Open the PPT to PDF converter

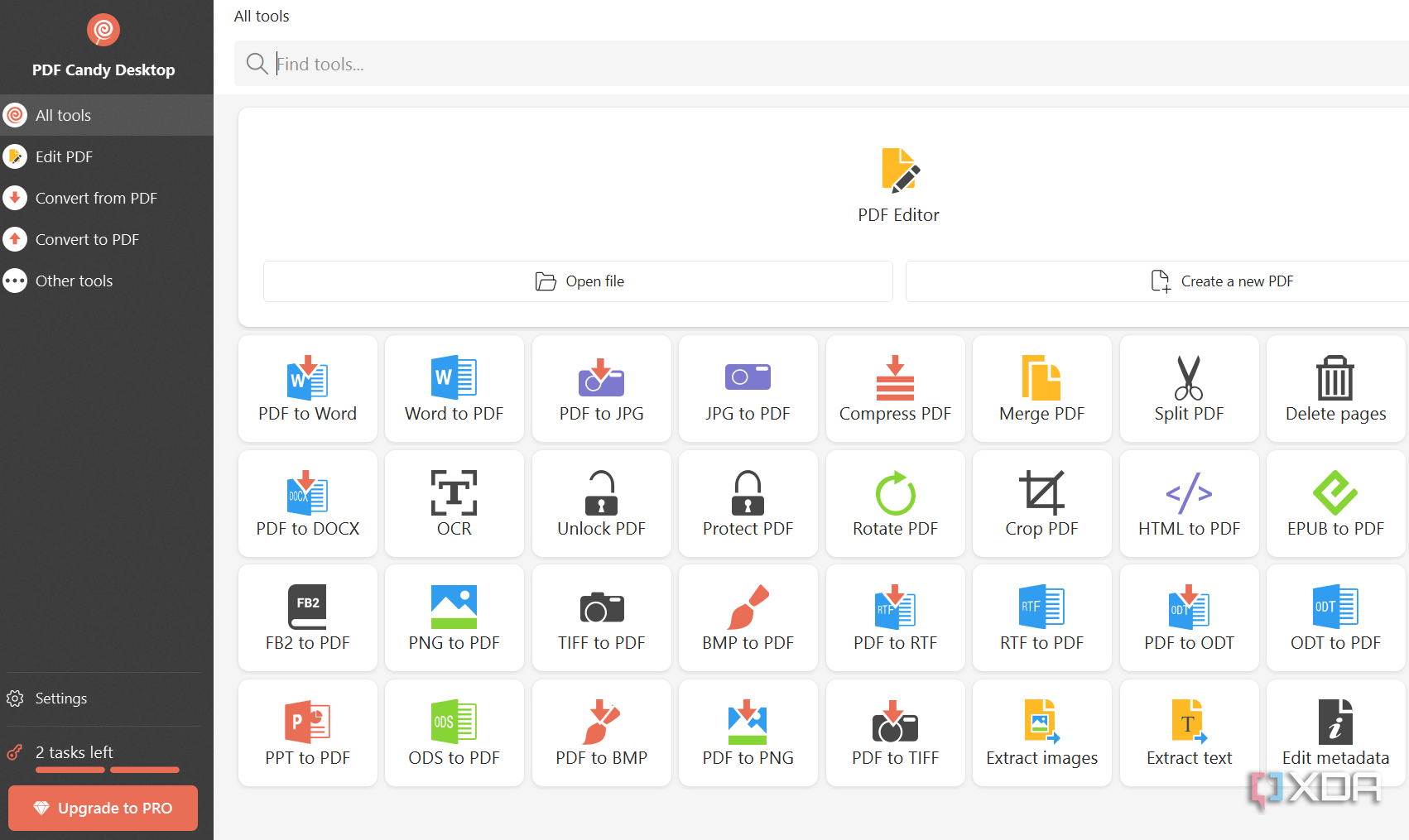pyautogui.click(x=307, y=732)
